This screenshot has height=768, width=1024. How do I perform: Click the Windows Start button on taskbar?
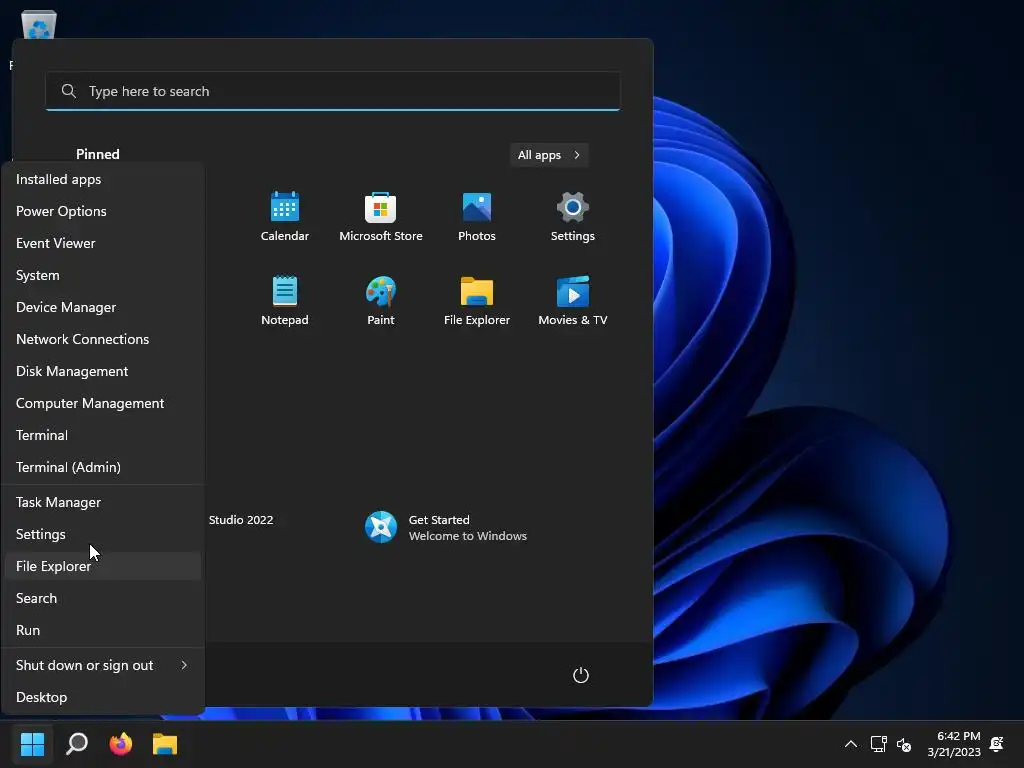(32, 743)
